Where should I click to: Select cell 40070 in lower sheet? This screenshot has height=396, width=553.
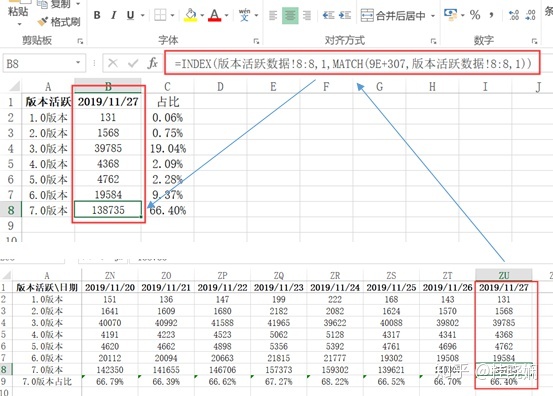click(x=110, y=323)
